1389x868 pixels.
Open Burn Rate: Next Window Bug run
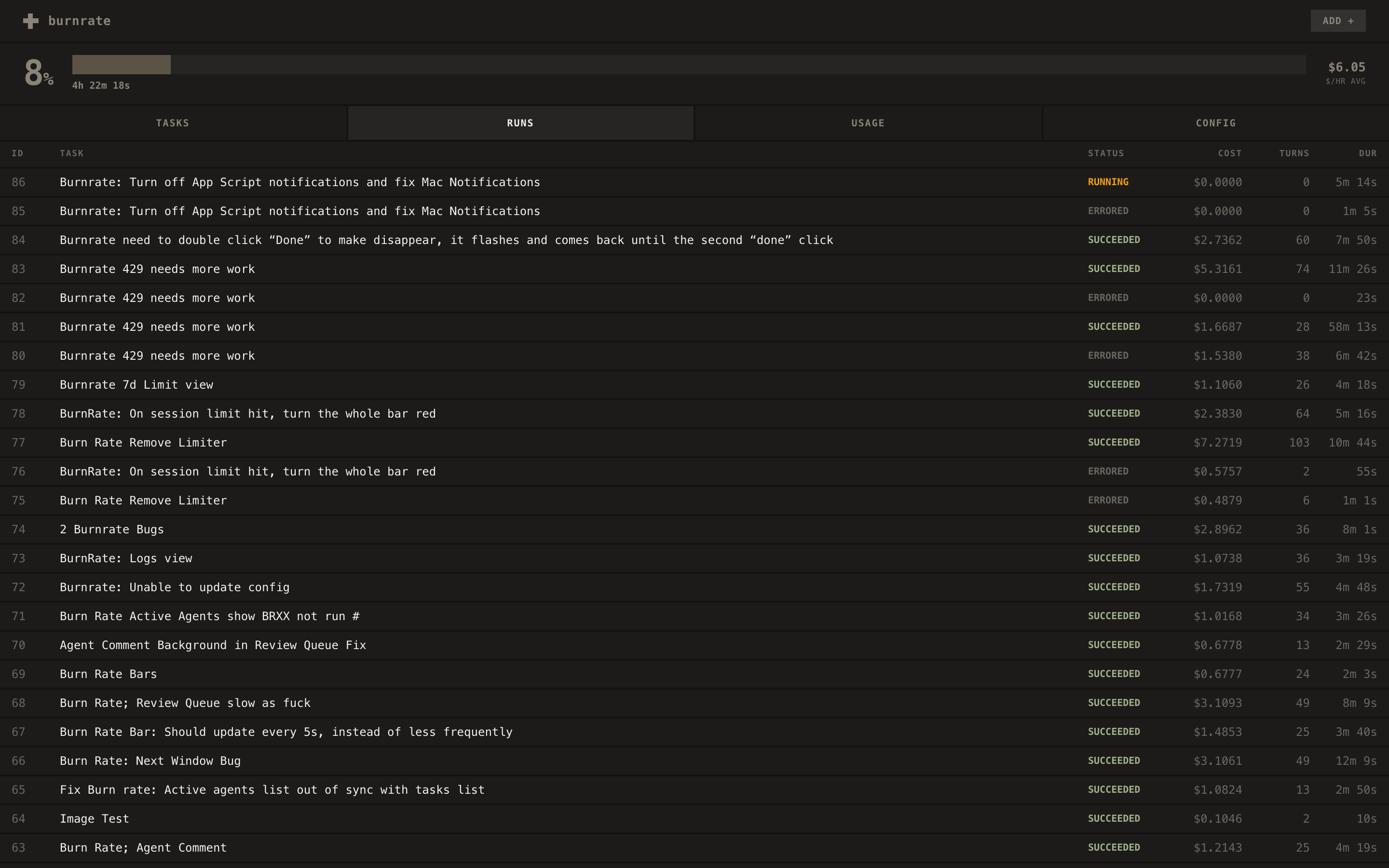pyautogui.click(x=150, y=760)
